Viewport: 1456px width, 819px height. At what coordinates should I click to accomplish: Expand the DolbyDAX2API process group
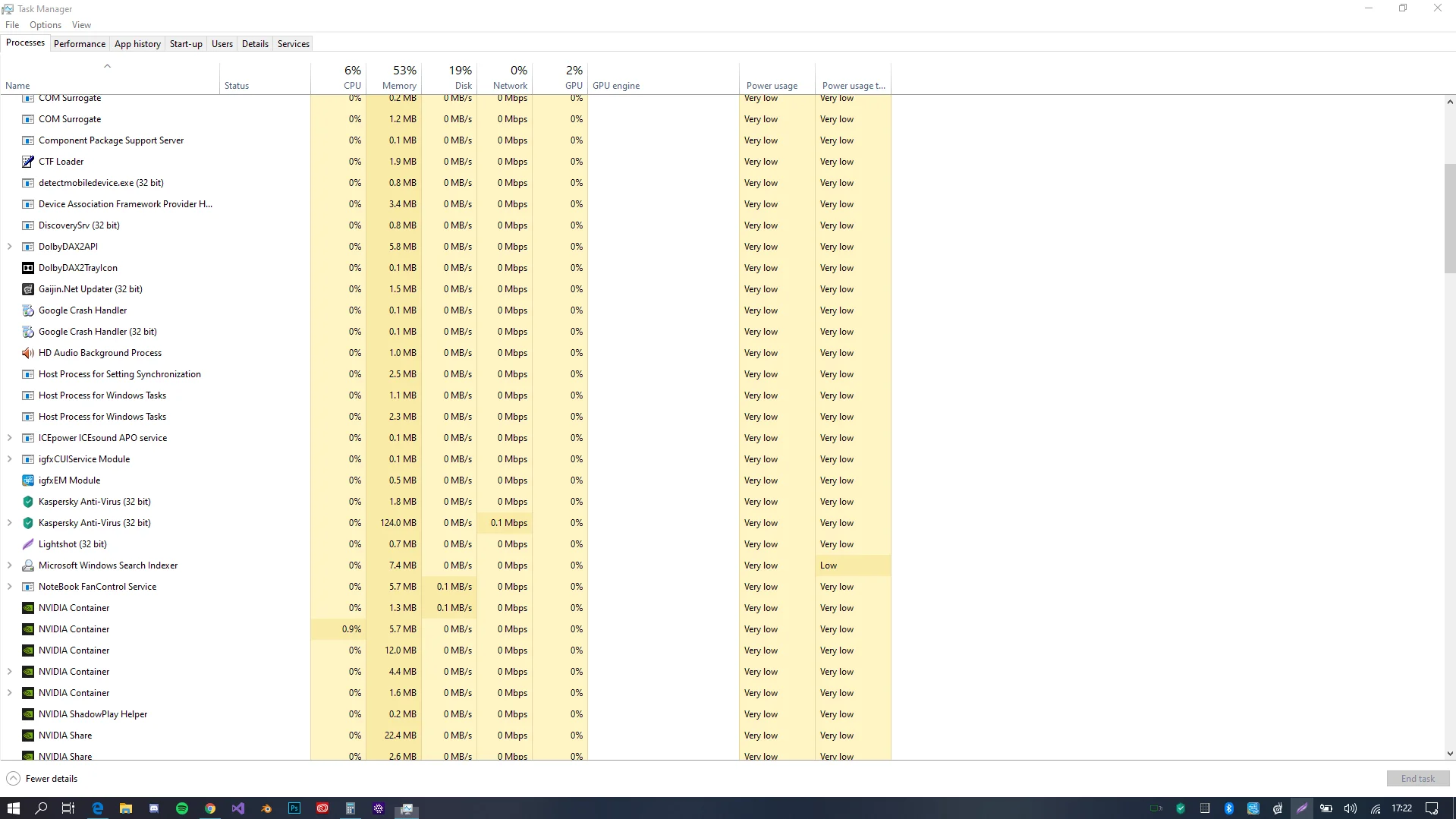9,247
